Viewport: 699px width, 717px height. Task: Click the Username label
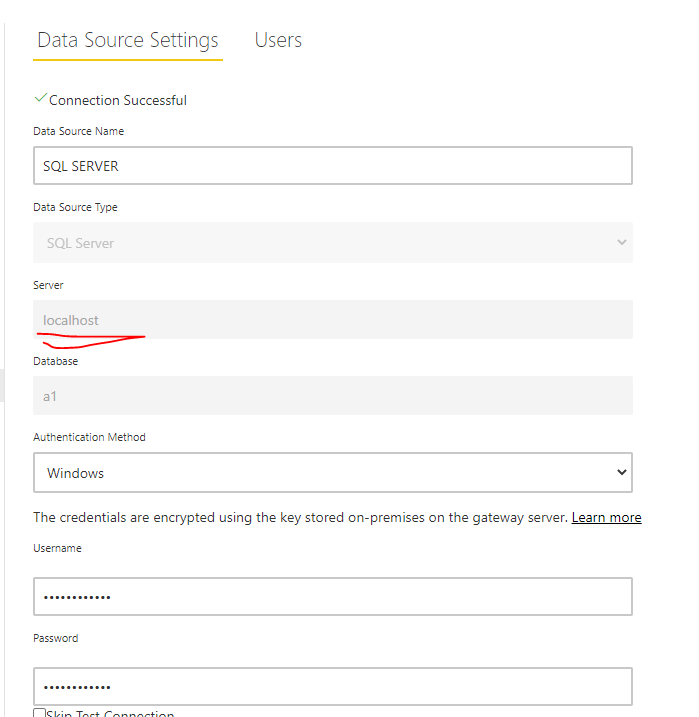click(57, 548)
